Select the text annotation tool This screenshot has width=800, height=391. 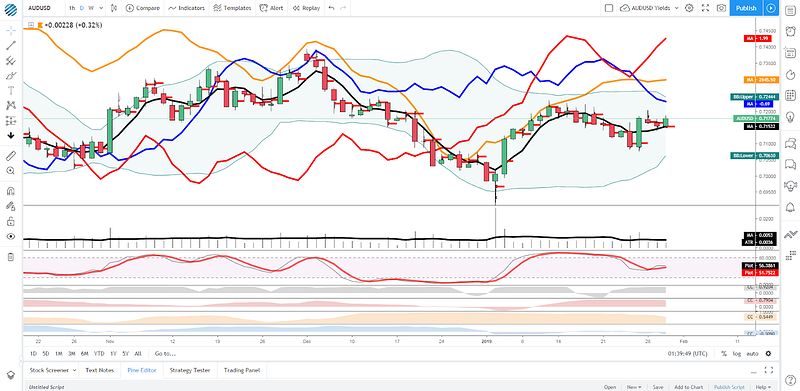click(x=11, y=90)
